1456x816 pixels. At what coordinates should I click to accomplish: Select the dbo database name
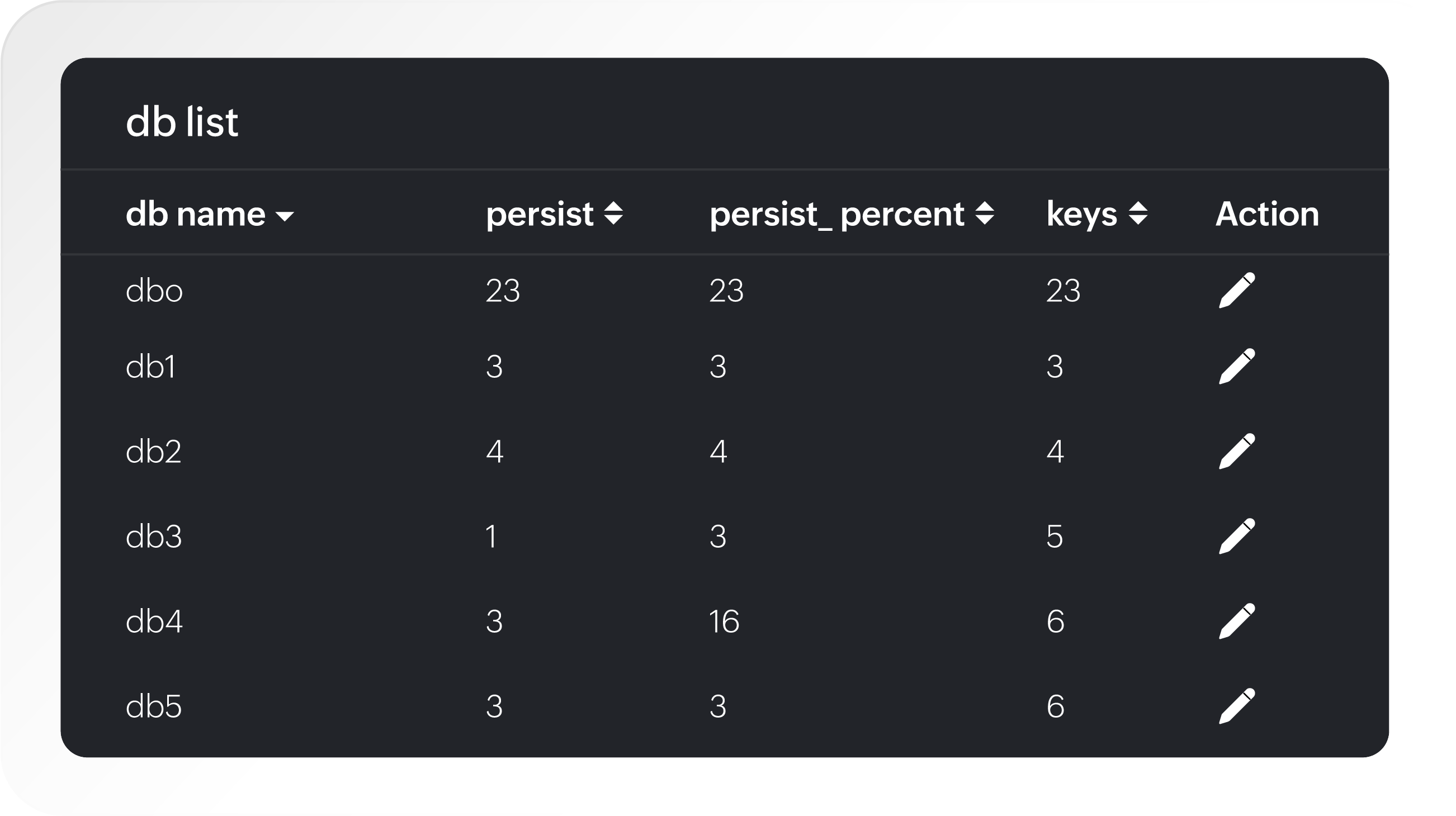click(154, 291)
